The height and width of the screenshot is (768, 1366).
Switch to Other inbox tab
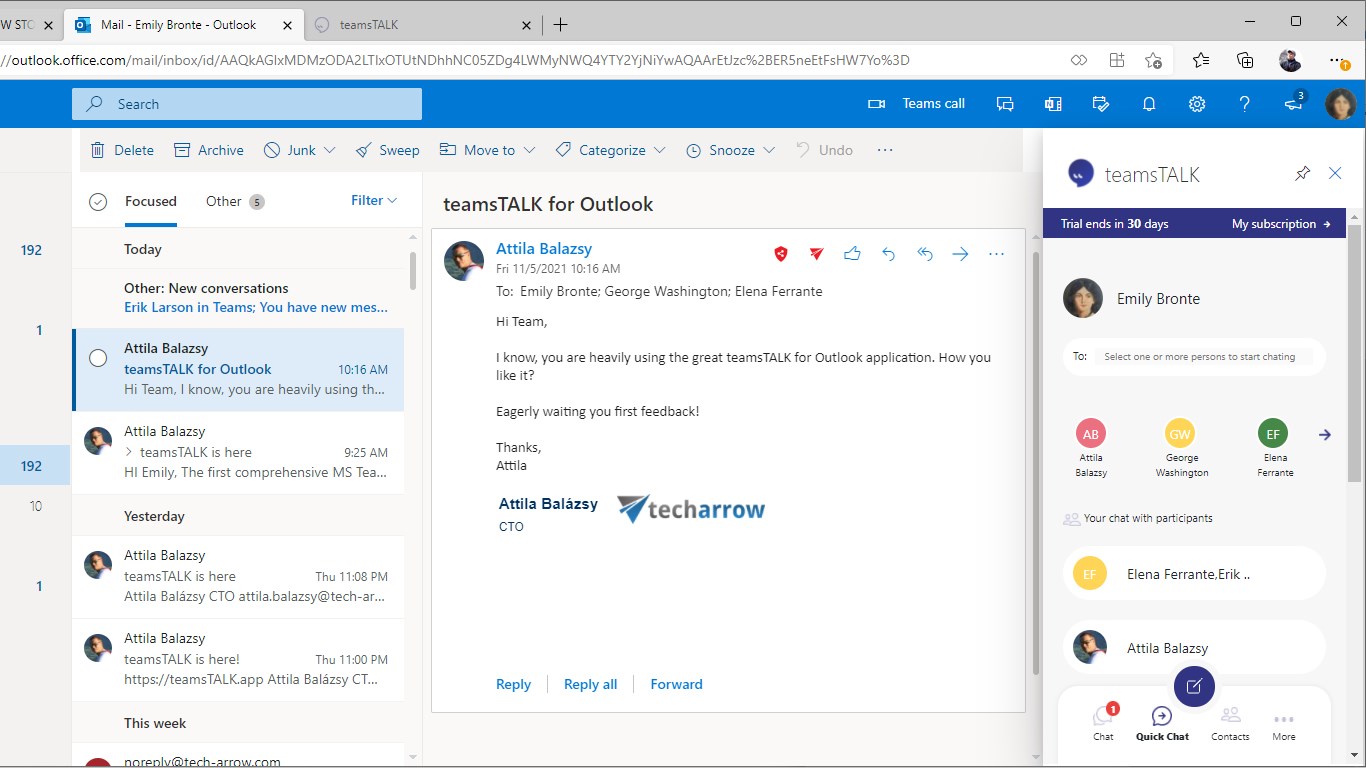(235, 202)
